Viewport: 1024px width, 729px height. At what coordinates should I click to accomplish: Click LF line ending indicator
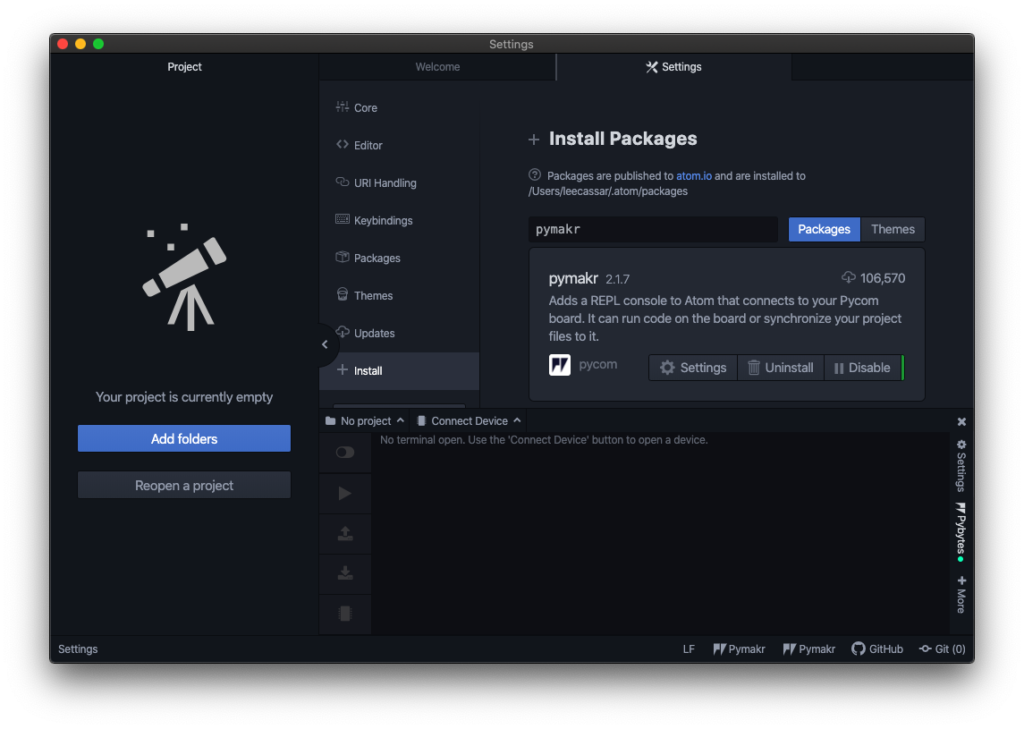tap(688, 649)
